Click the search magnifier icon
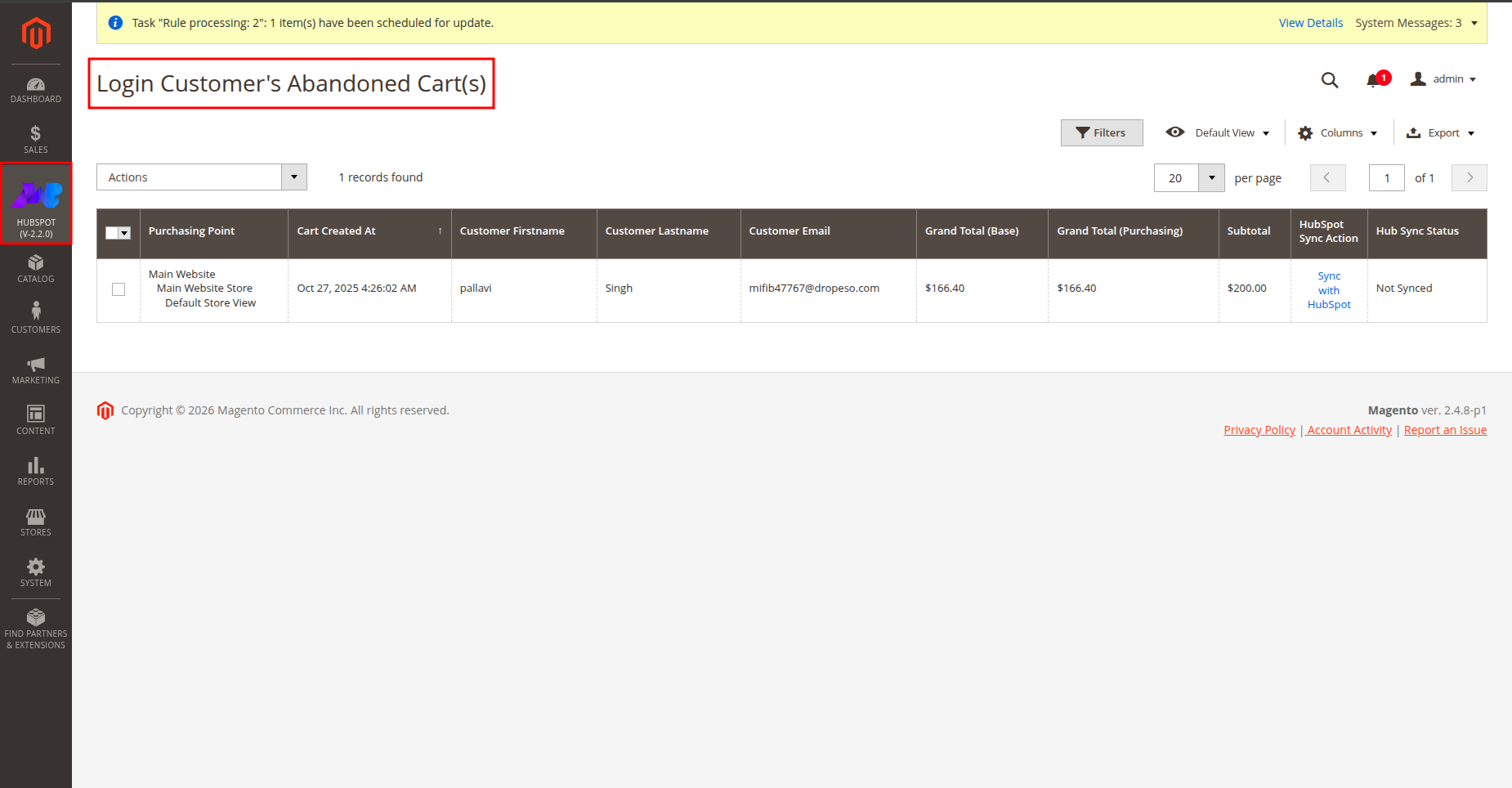Screen dimensions: 1512x788 pos(1330,80)
